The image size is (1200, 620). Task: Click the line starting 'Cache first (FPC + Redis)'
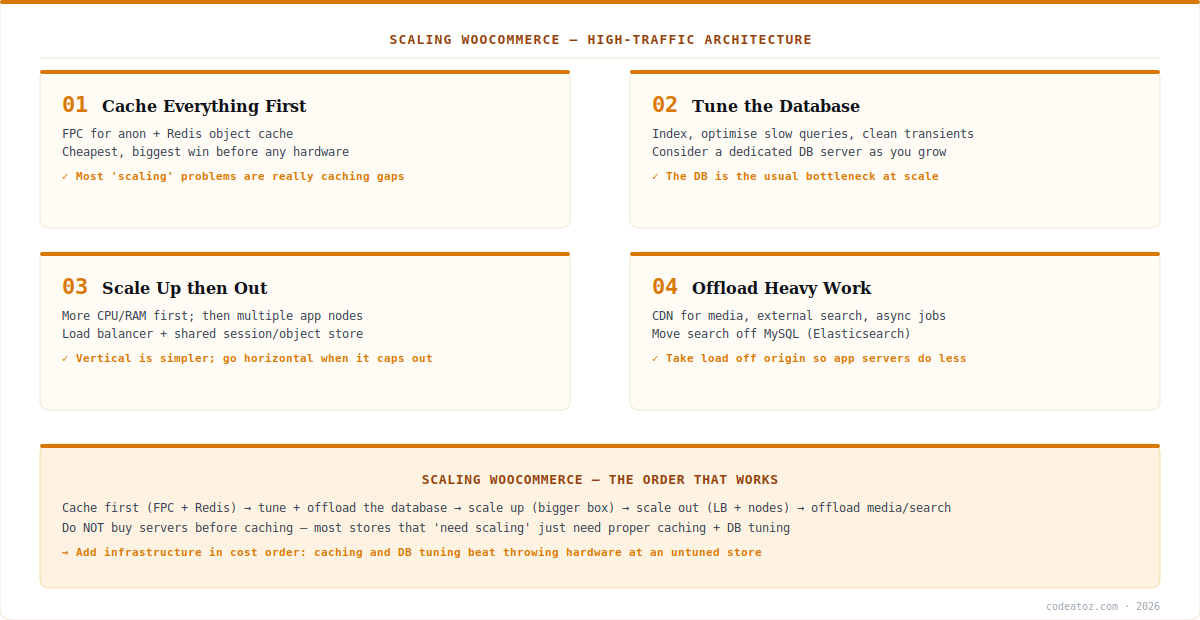(506, 508)
